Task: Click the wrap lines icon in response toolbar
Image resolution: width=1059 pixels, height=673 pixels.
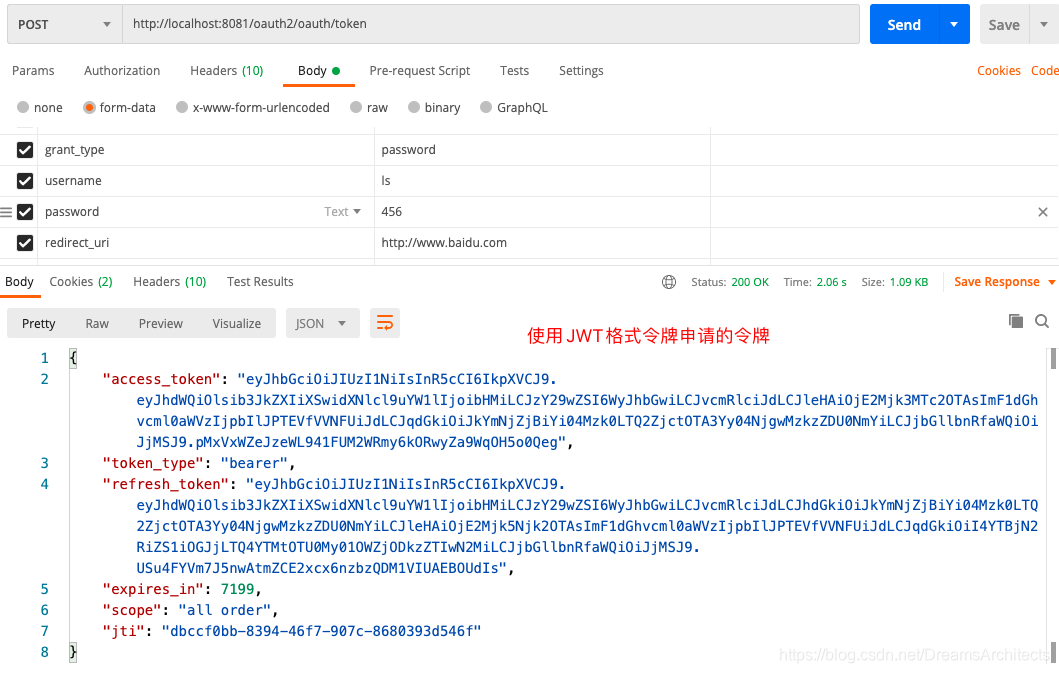Action: 385,323
